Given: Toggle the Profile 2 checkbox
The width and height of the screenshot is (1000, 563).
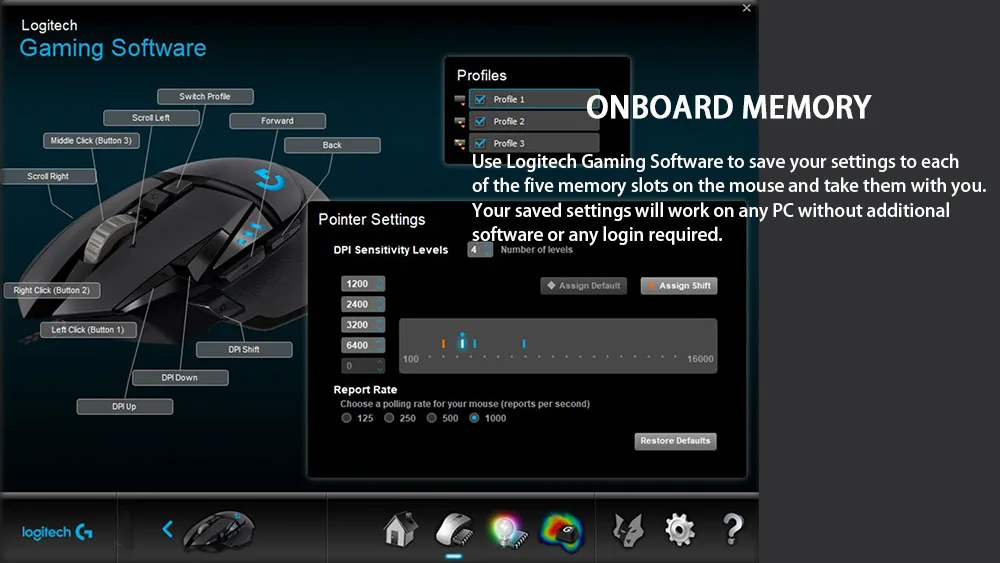Looking at the screenshot, I should 480,121.
